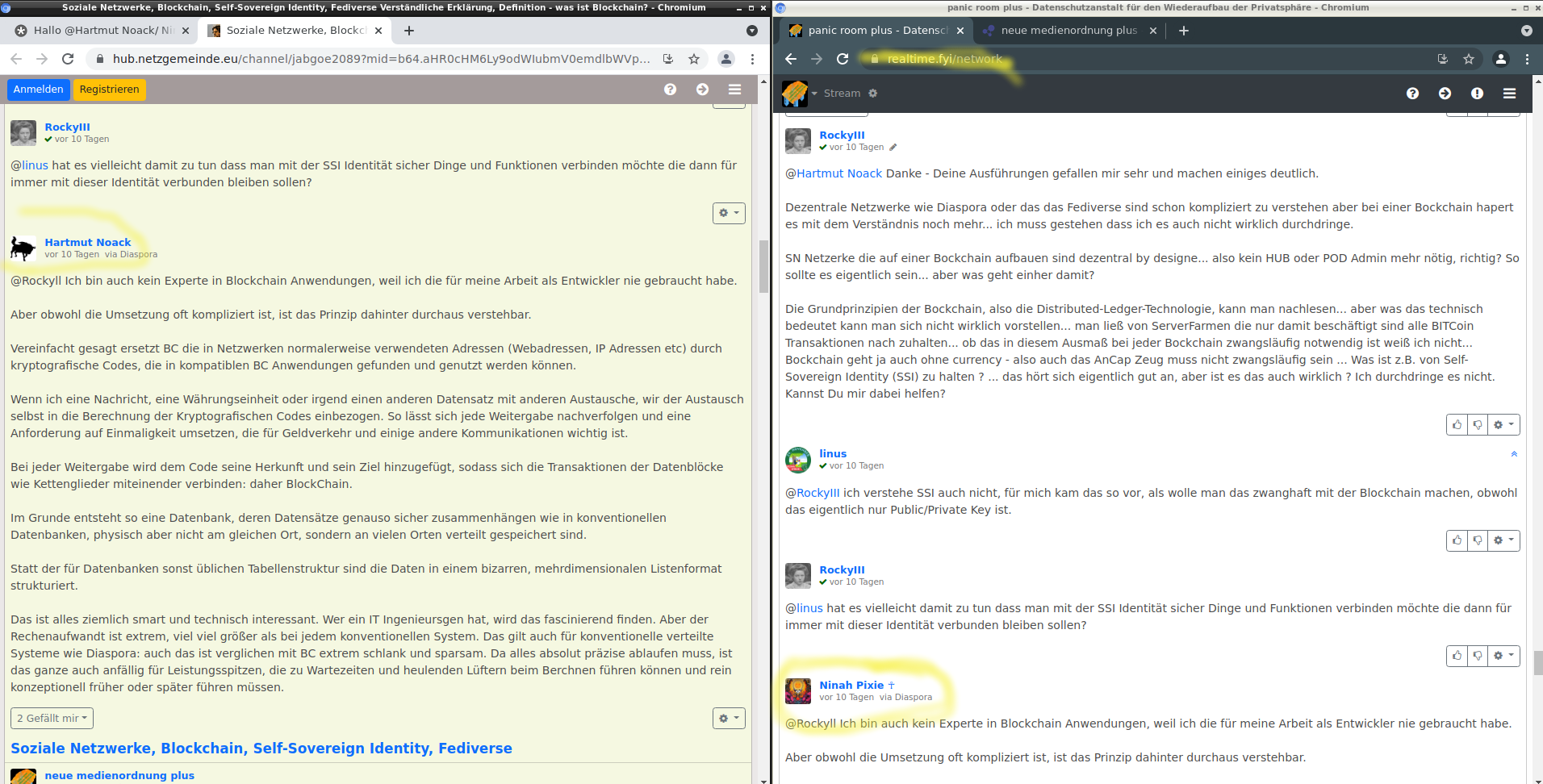Like linus's comment with thumbs up
Viewport: 1543px width, 784px height.
tap(1457, 540)
